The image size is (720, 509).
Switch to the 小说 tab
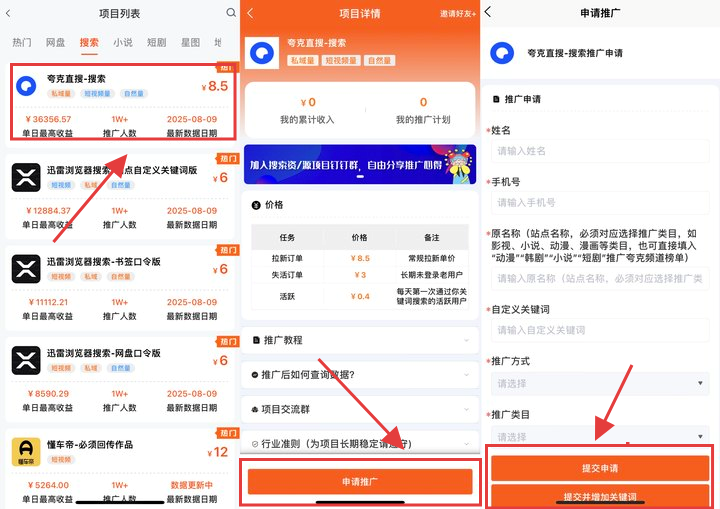tap(123, 43)
